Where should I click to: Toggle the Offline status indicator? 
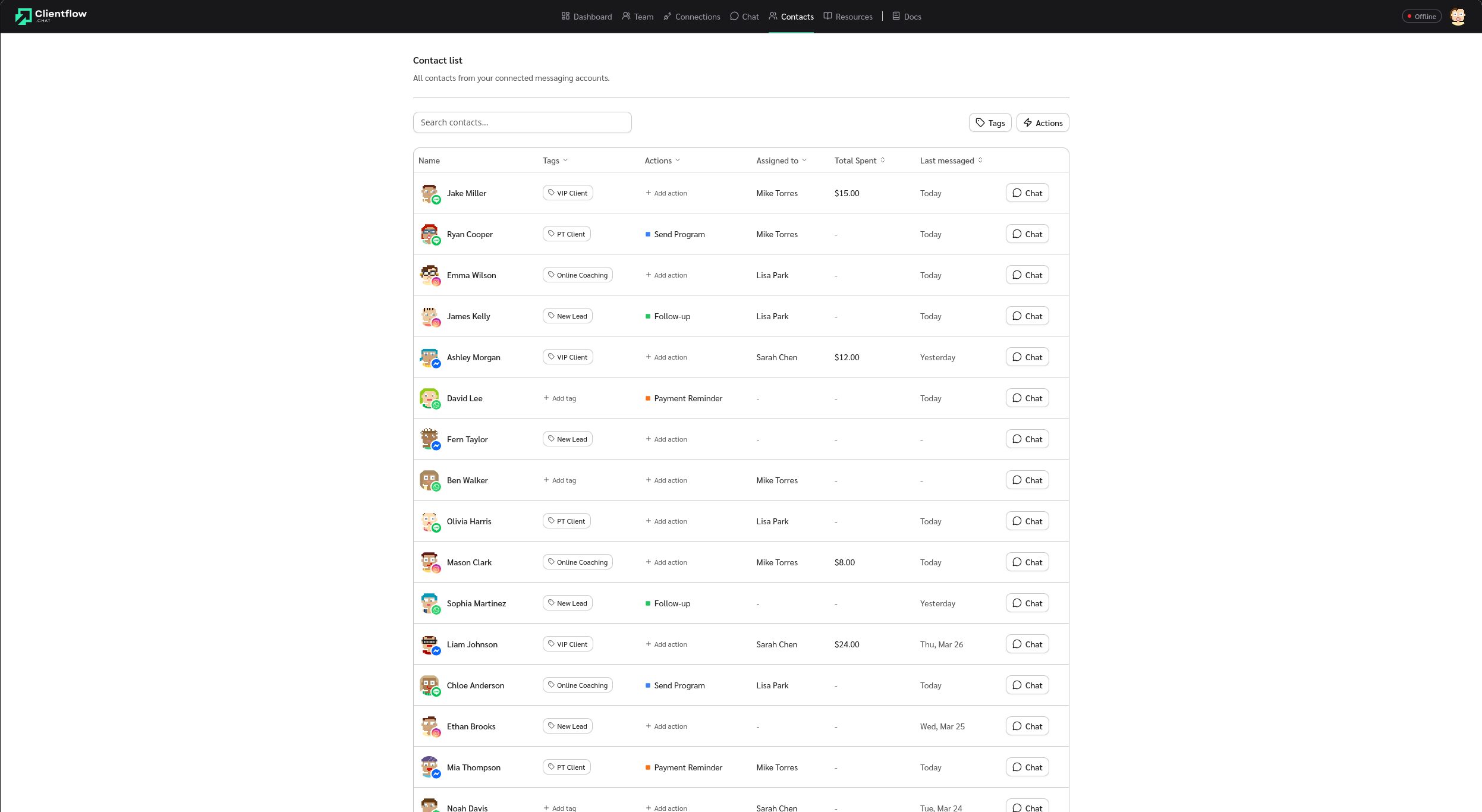[1421, 16]
